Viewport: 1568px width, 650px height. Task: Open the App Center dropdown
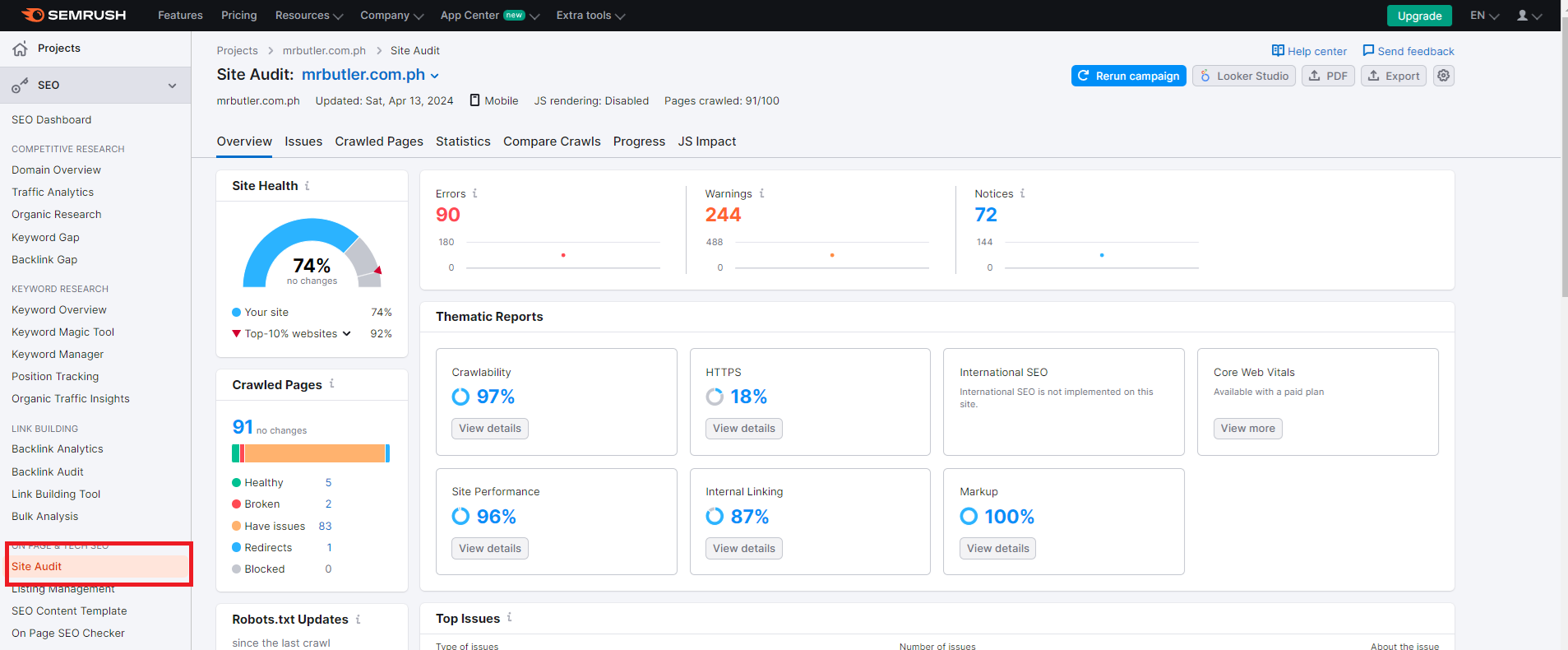[490, 16]
